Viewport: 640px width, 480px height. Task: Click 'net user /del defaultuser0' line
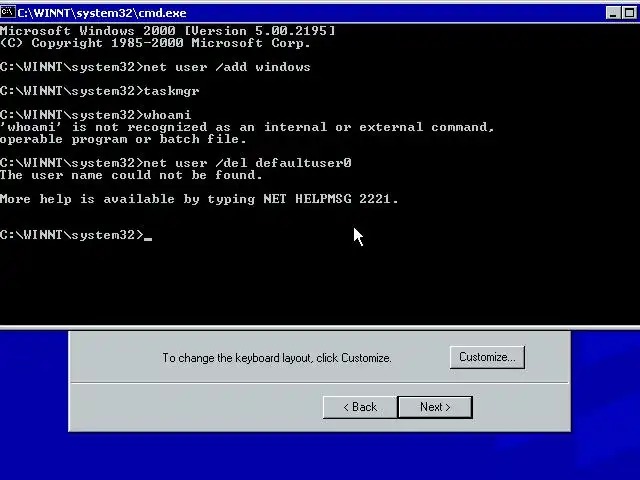coord(176,163)
